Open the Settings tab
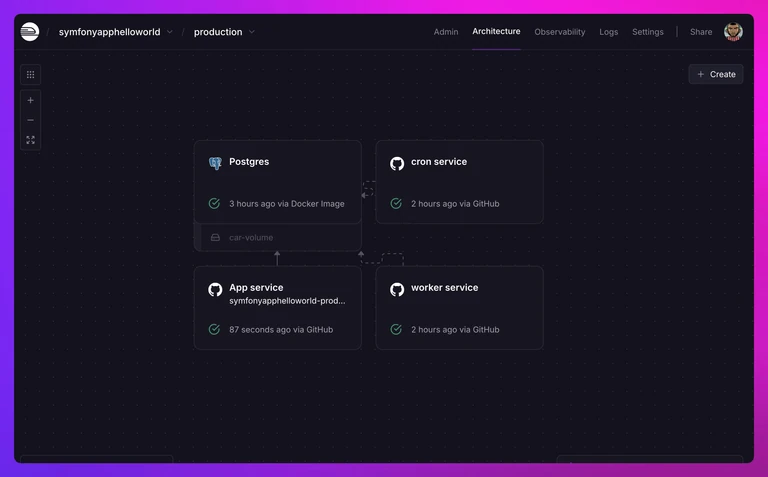This screenshot has width=768, height=477. coord(648,32)
